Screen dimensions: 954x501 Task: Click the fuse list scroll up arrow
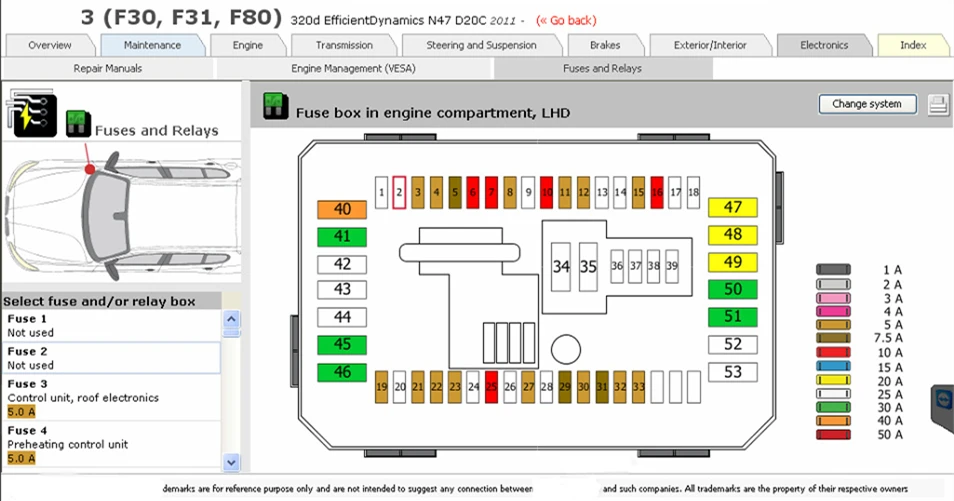click(x=231, y=319)
